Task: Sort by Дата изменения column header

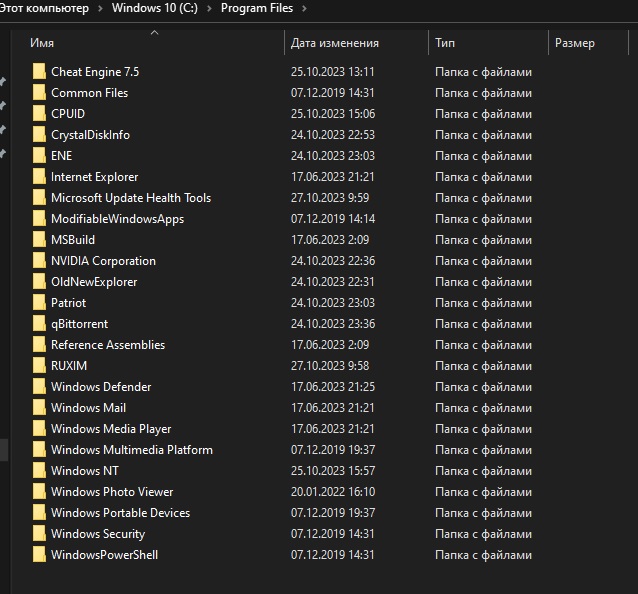Action: click(334, 43)
